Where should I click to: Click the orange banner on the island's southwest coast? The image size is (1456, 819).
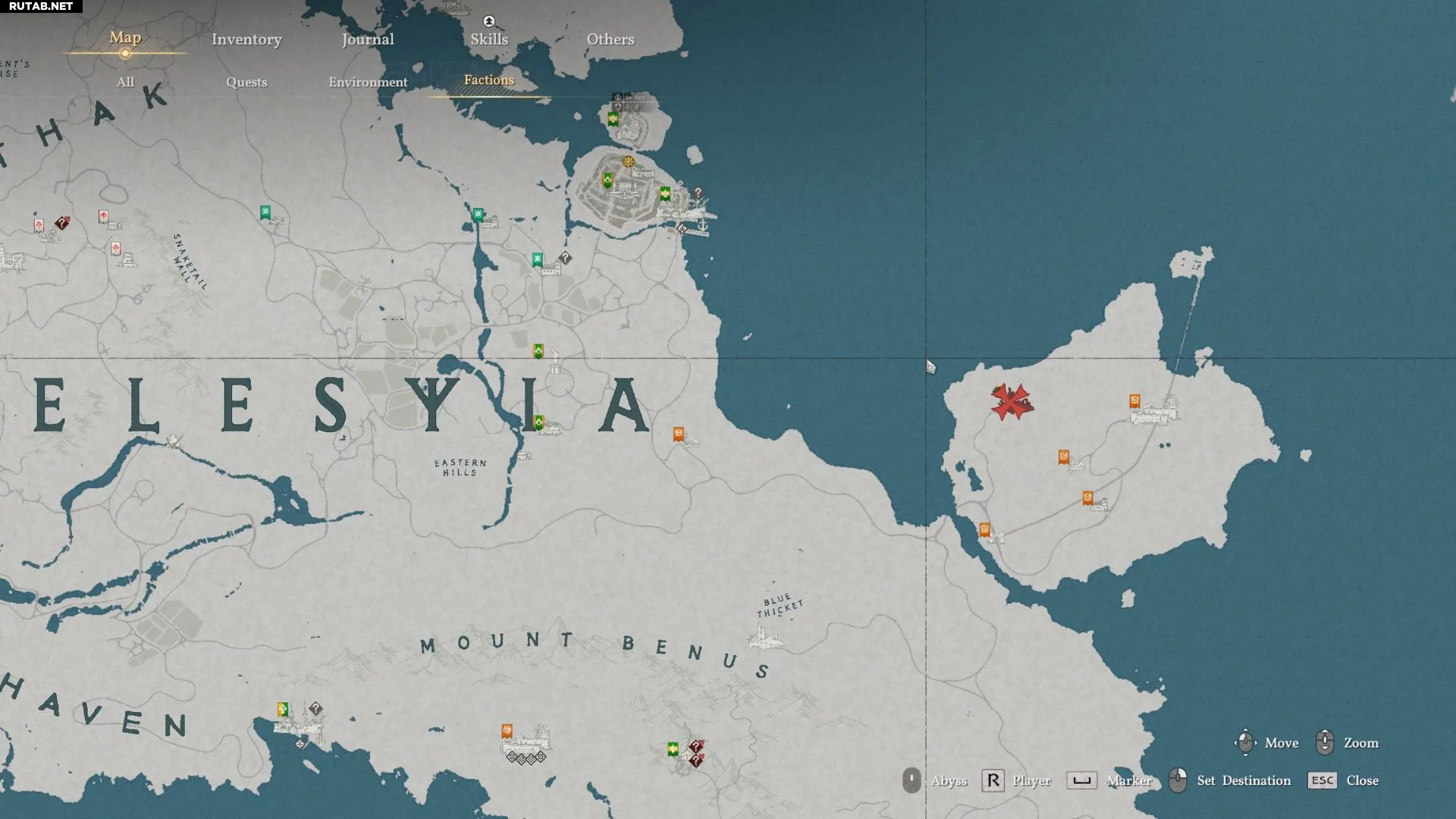[984, 529]
